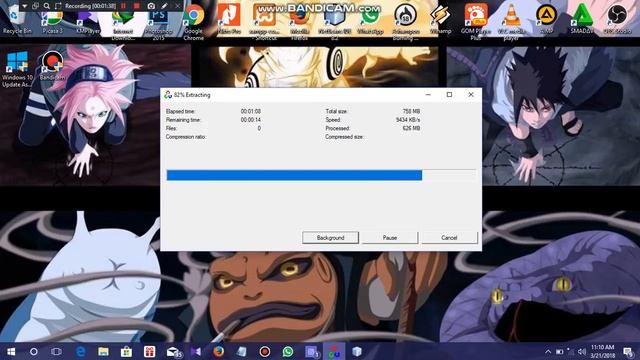640x360 pixels.
Task: Click the Background button in extracting dialog
Action: tap(330, 238)
